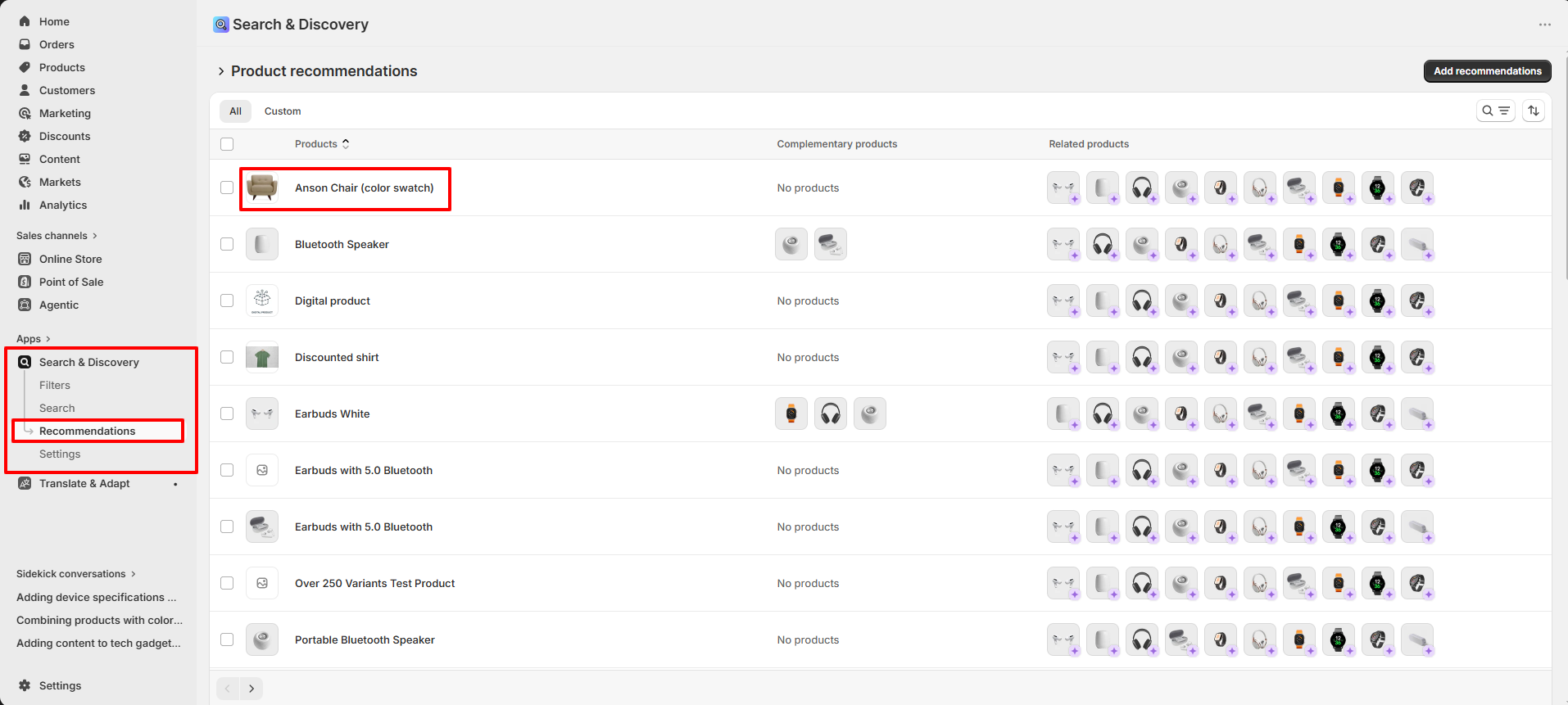Sort by the Products column header
The image size is (1568, 705).
coord(322,144)
